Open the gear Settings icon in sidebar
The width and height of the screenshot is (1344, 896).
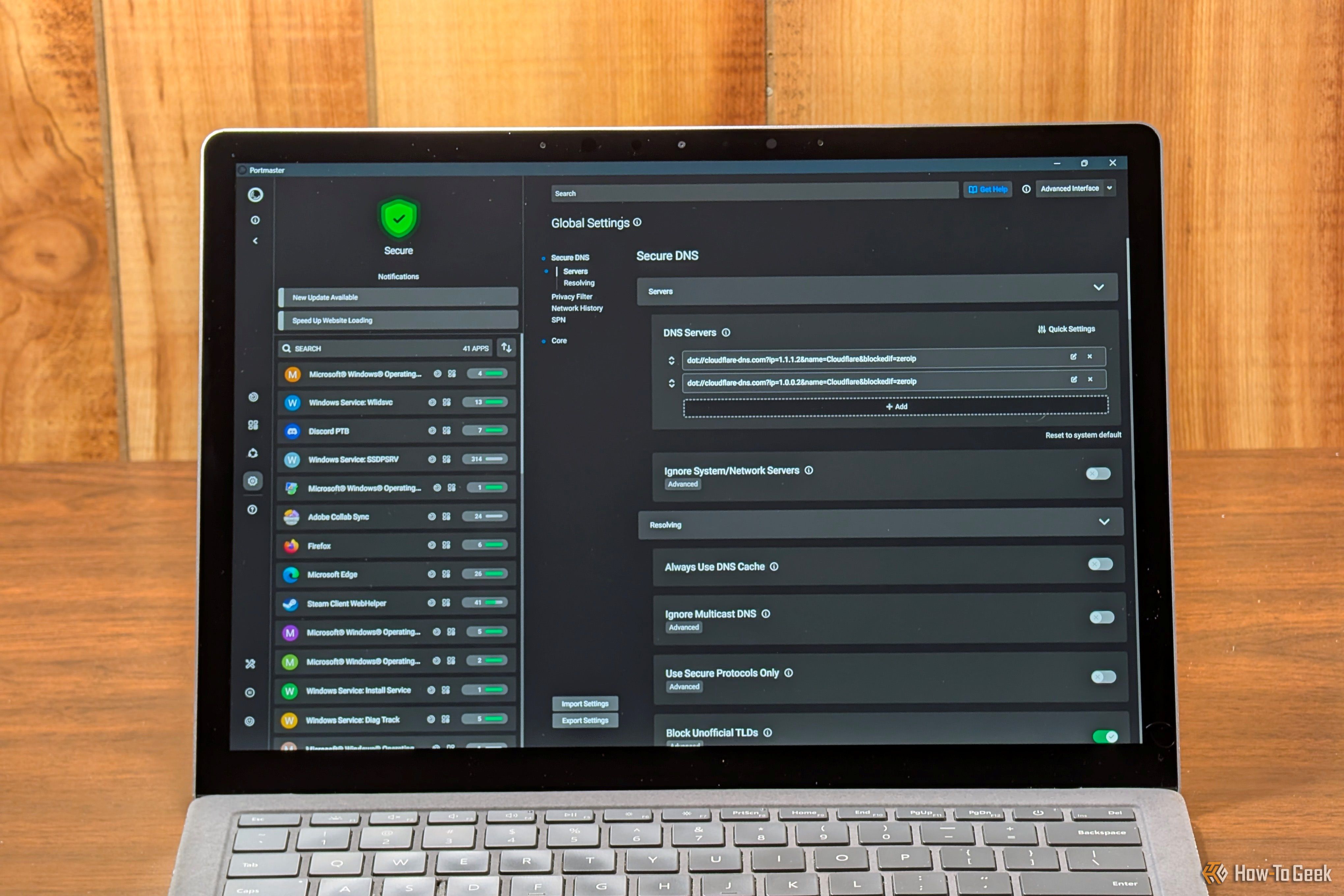click(253, 481)
